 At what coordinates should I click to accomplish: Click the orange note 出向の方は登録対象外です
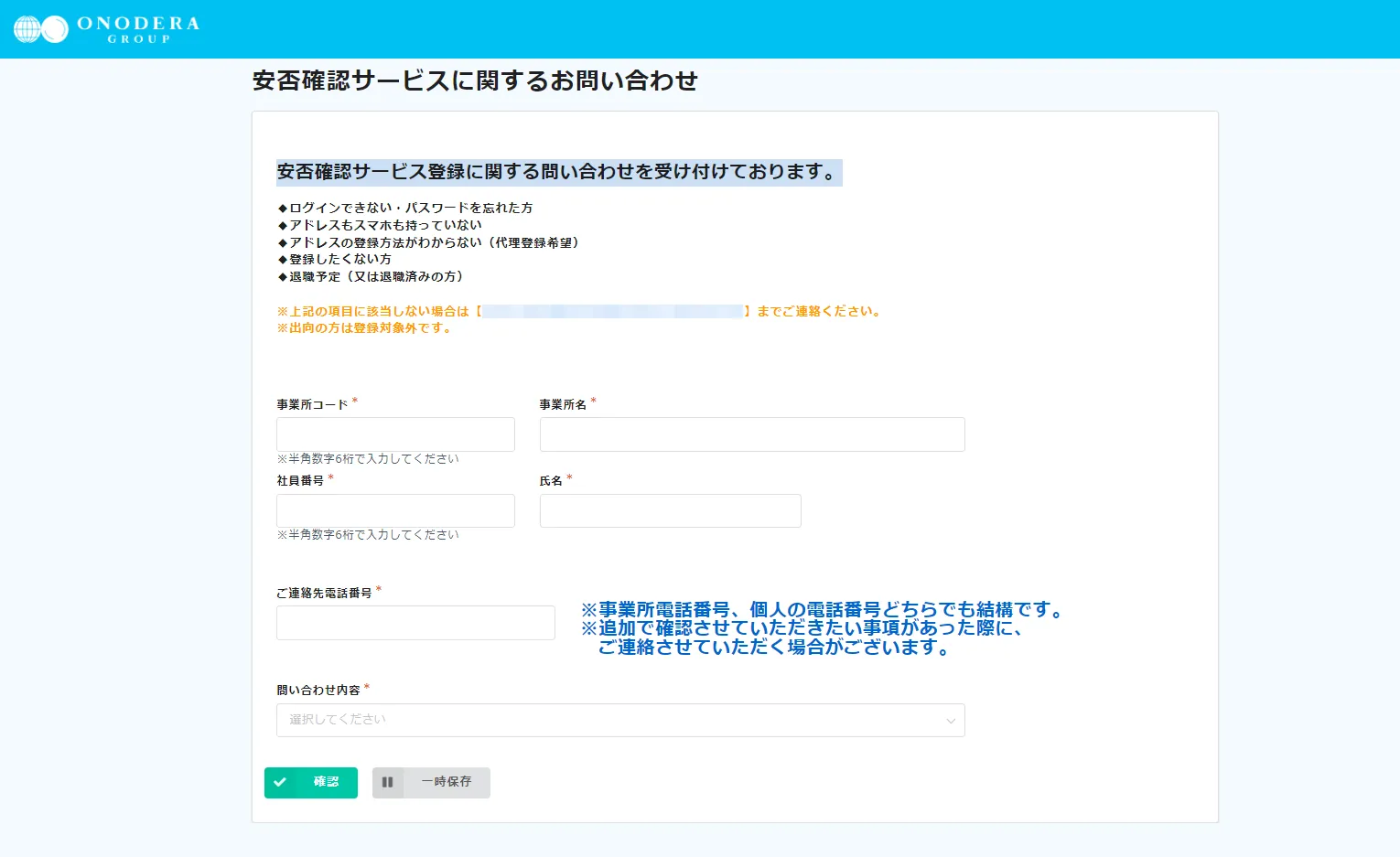coord(364,328)
